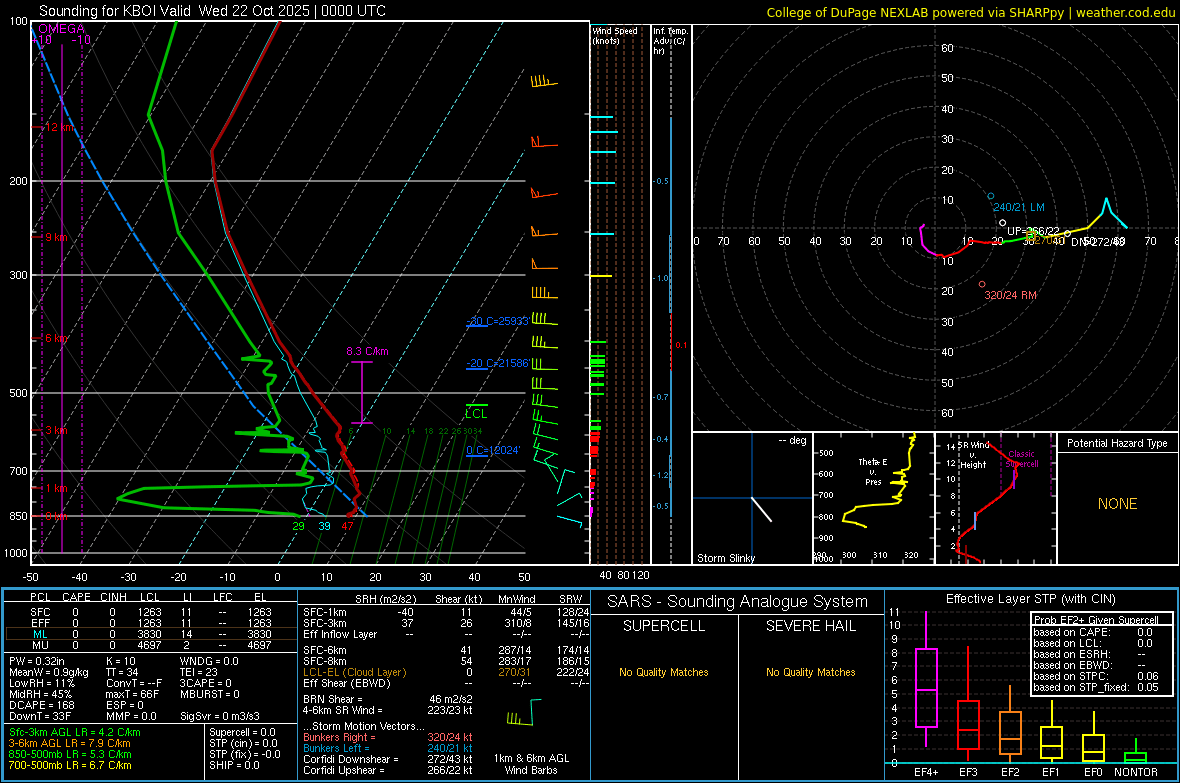Click the Bunkers Right mover circle on hodograph
The image size is (1180, 783).
(x=982, y=285)
